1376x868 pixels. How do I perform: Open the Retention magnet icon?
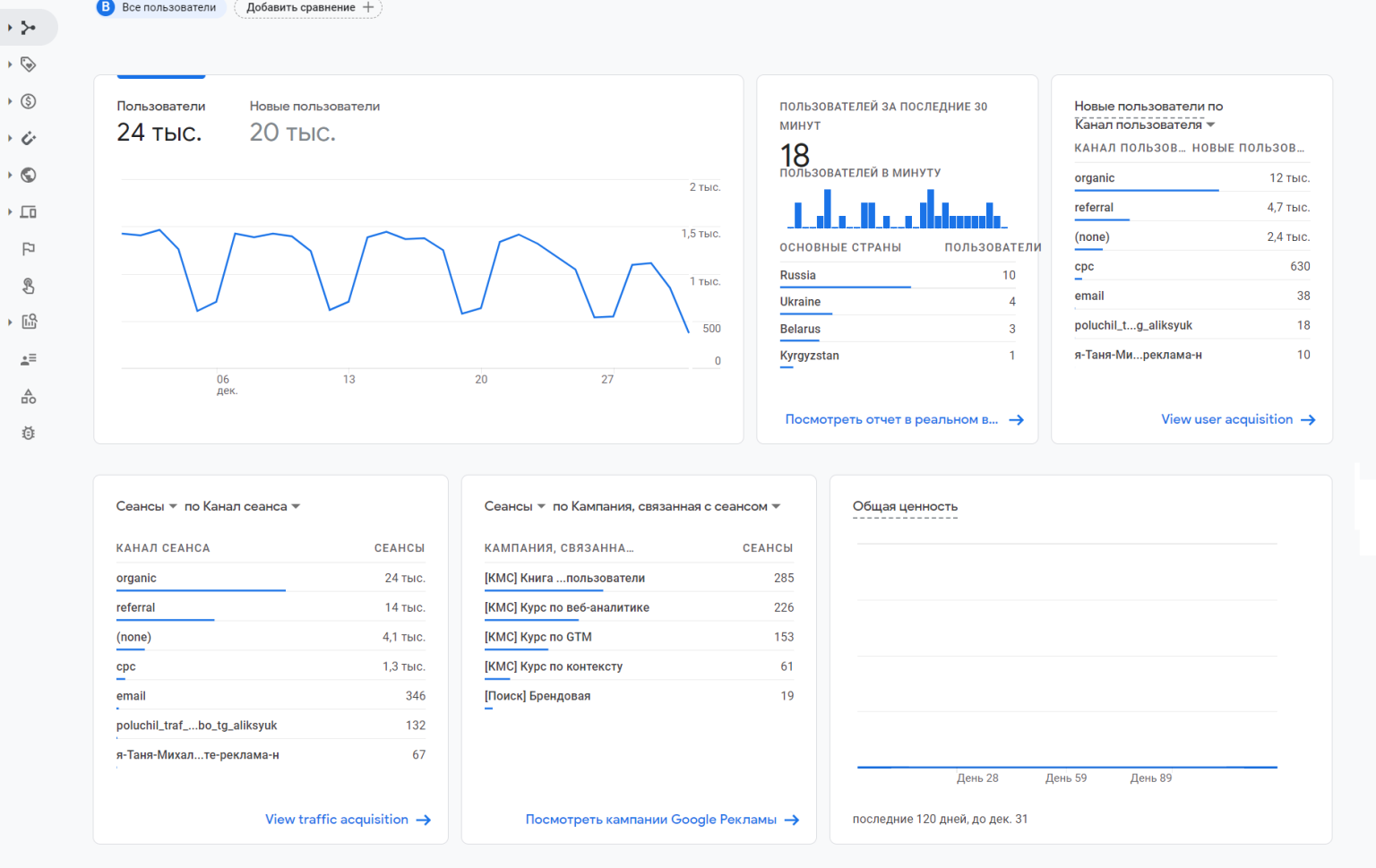click(x=29, y=138)
